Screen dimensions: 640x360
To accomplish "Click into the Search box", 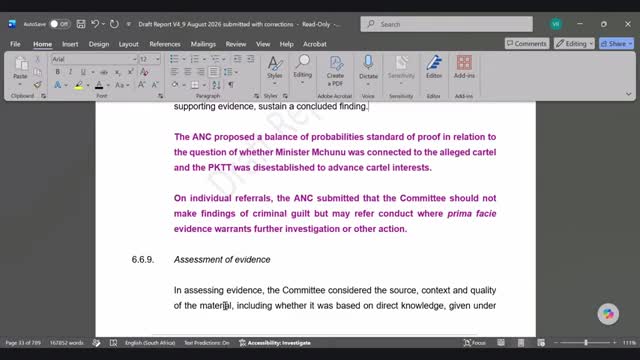I will (446, 24).
